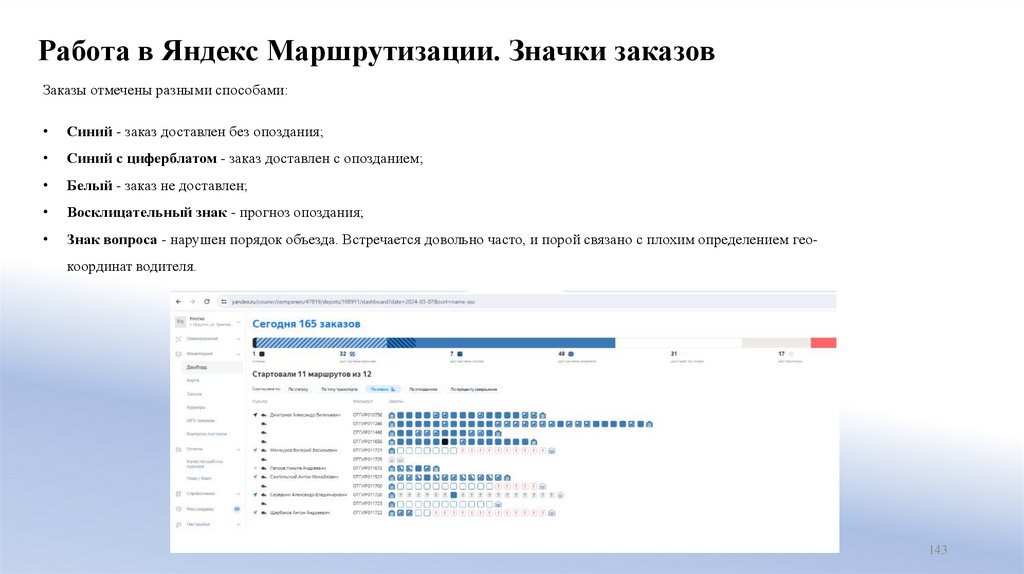Click the depot icon starting Дмитриев's first route
Viewport: 1024px width, 574px height.
(x=392, y=415)
